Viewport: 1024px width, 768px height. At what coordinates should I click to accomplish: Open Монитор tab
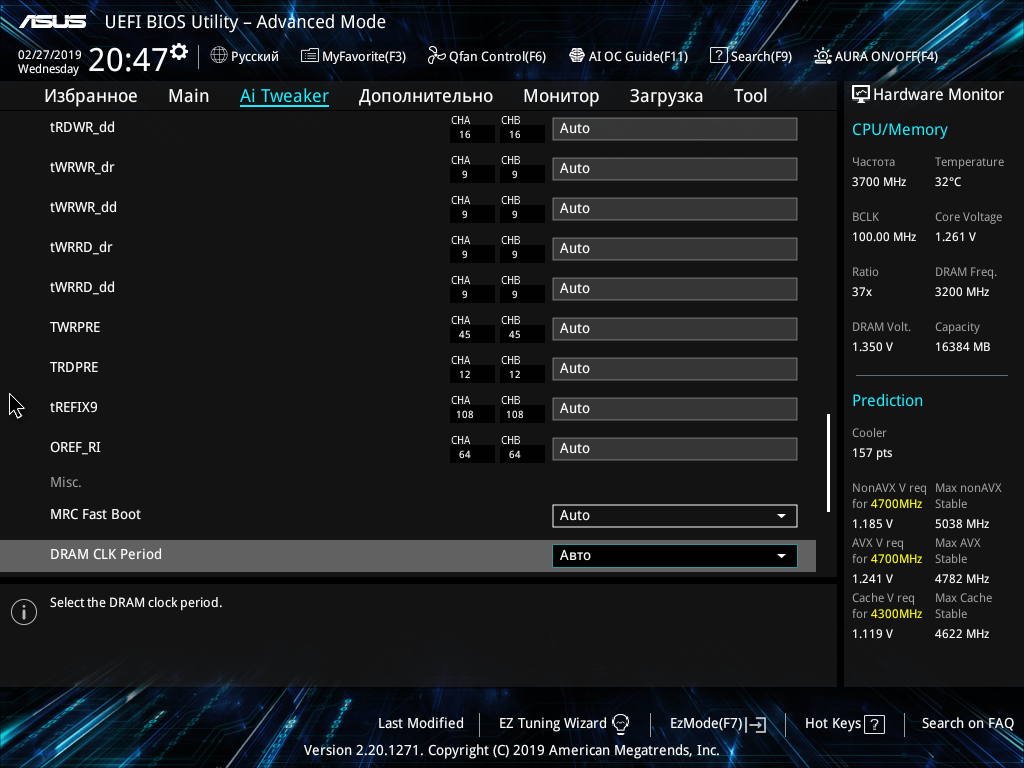click(x=561, y=96)
